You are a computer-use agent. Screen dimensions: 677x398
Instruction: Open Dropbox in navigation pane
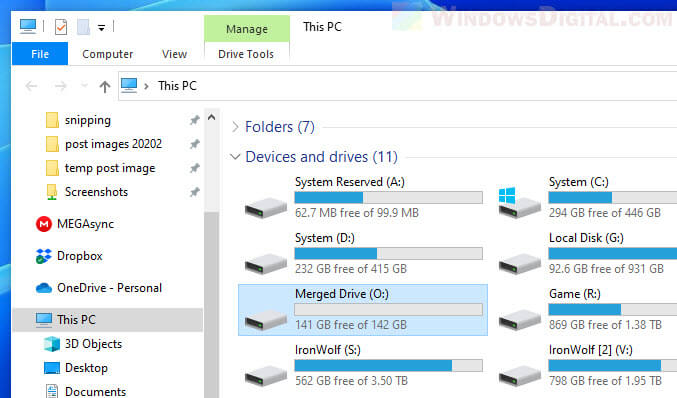pyautogui.click(x=80, y=256)
